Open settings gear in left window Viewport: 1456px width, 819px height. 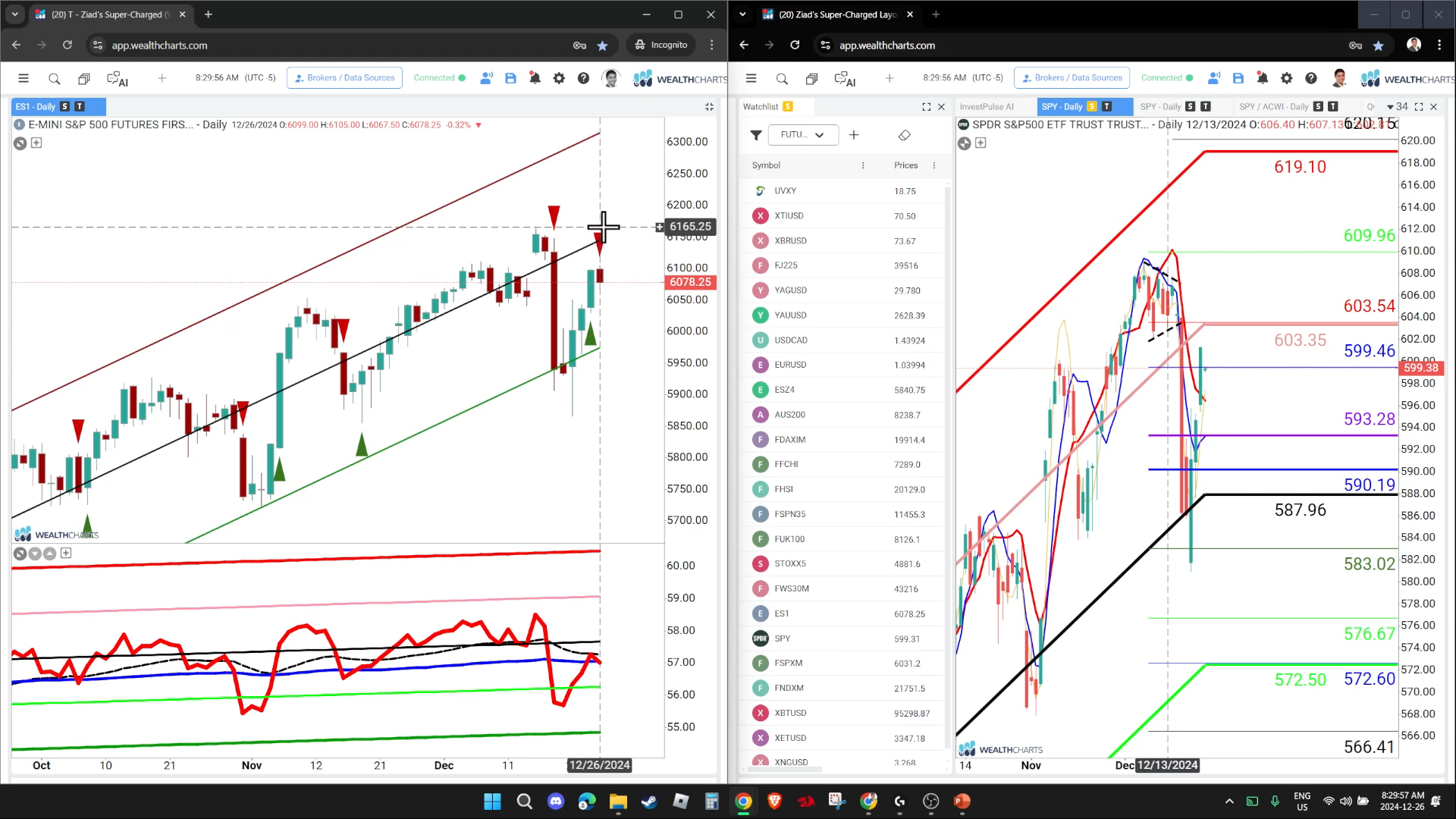(559, 78)
